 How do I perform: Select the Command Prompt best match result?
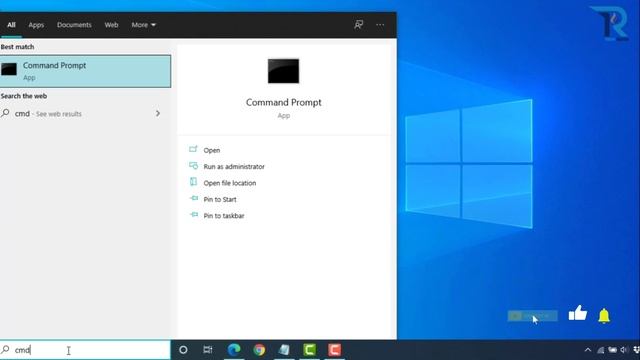click(85, 71)
